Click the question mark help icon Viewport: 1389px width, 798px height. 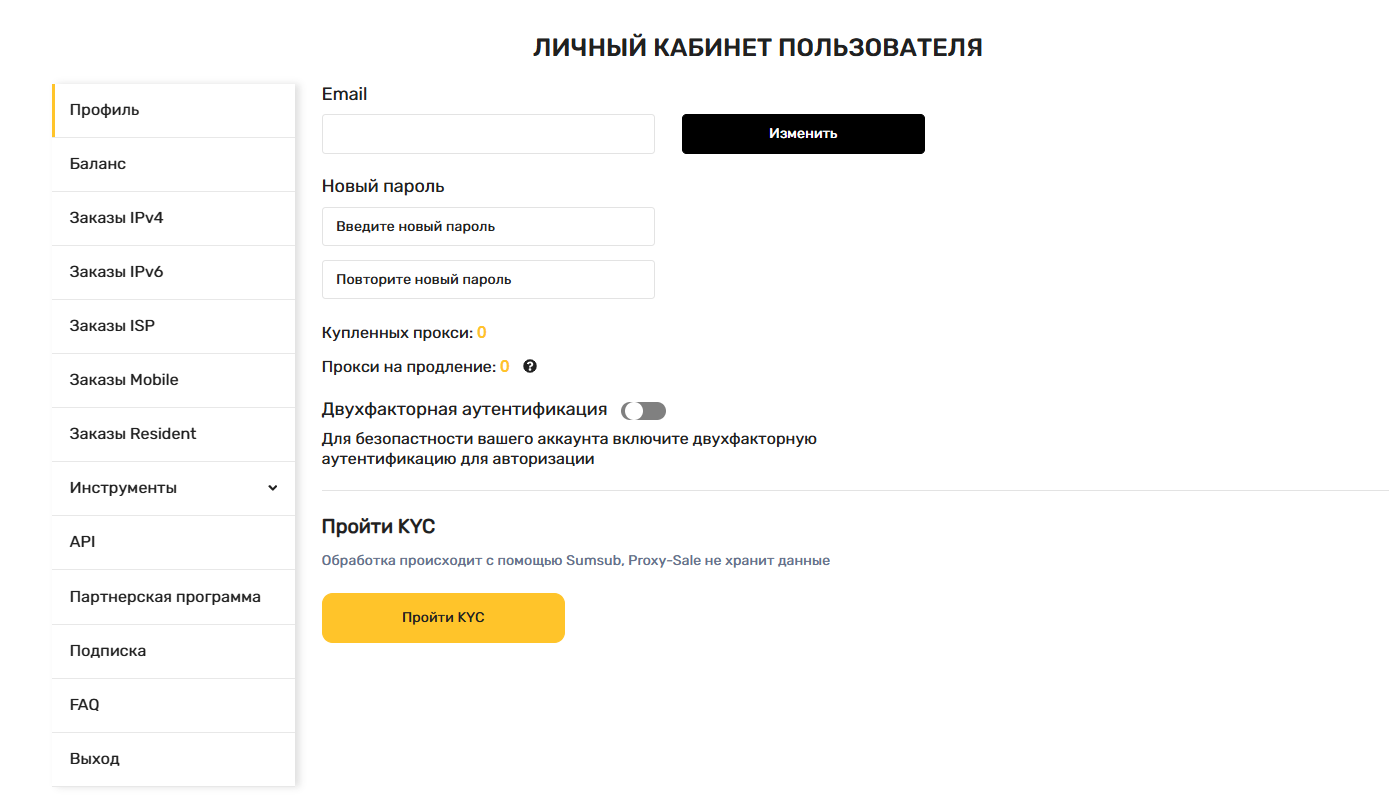click(x=530, y=366)
